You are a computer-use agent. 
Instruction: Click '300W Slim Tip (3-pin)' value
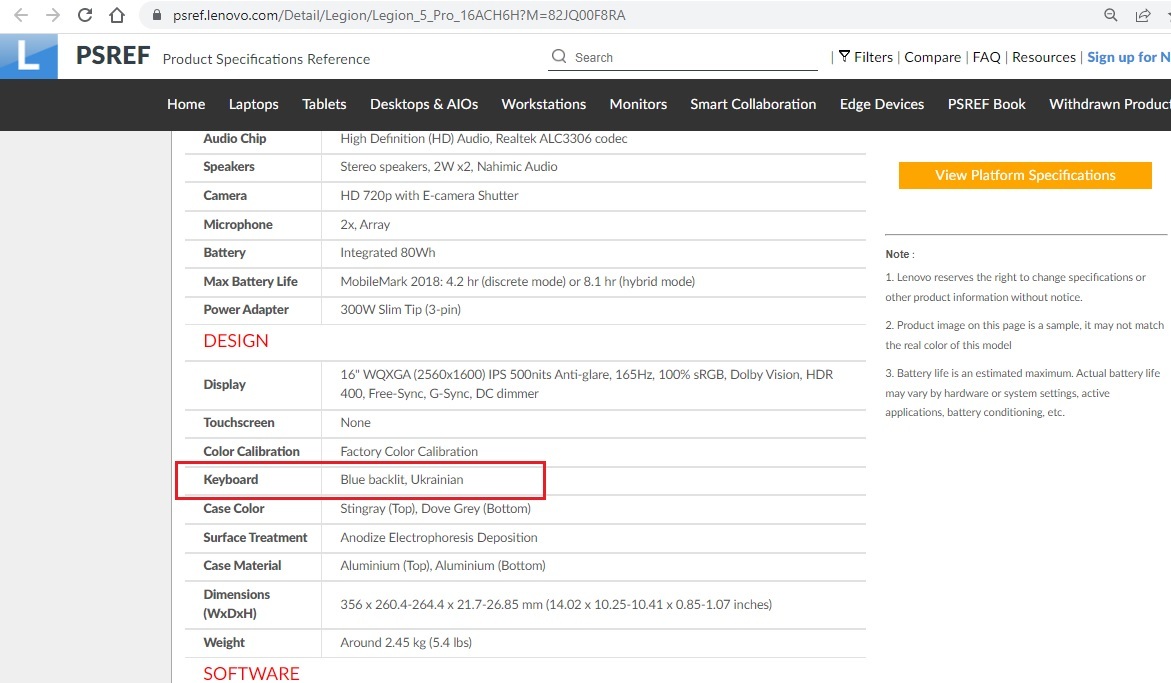400,310
